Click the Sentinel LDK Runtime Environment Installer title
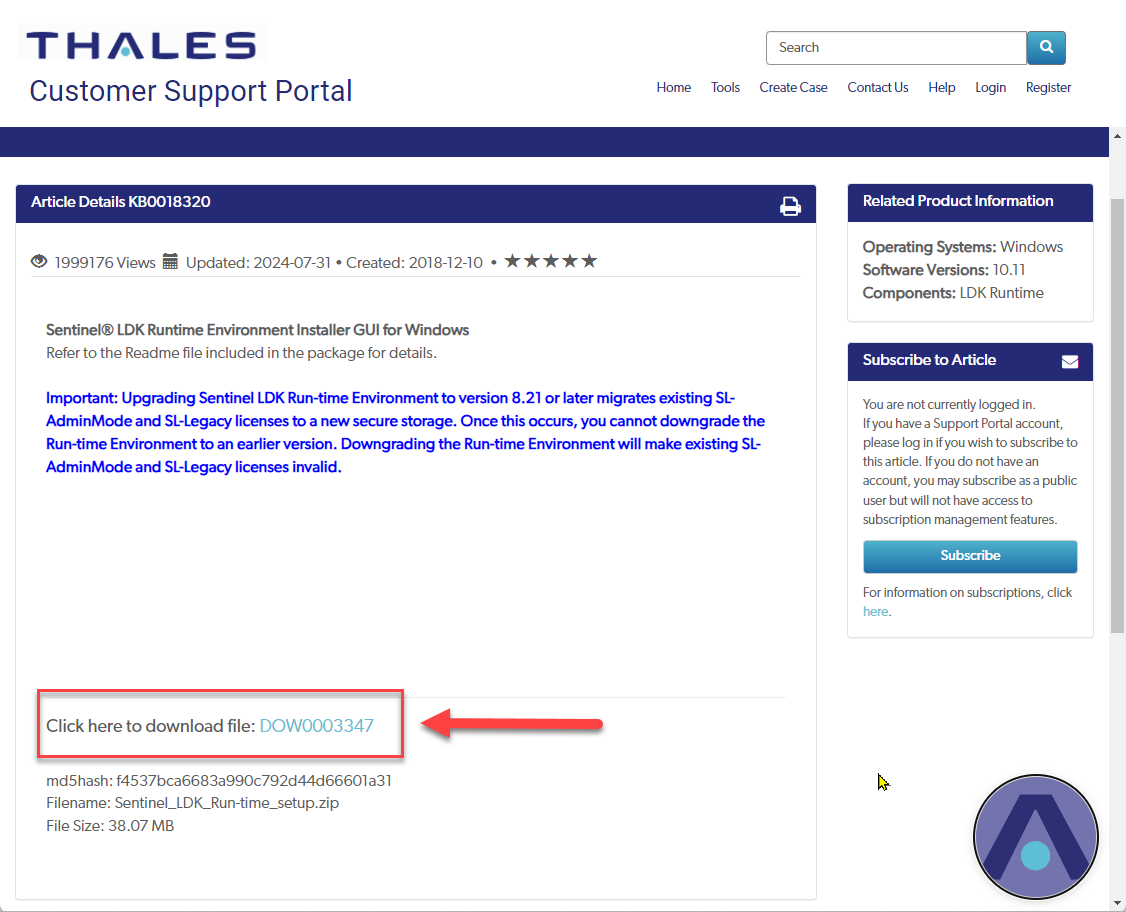The image size is (1126, 912). [257, 330]
